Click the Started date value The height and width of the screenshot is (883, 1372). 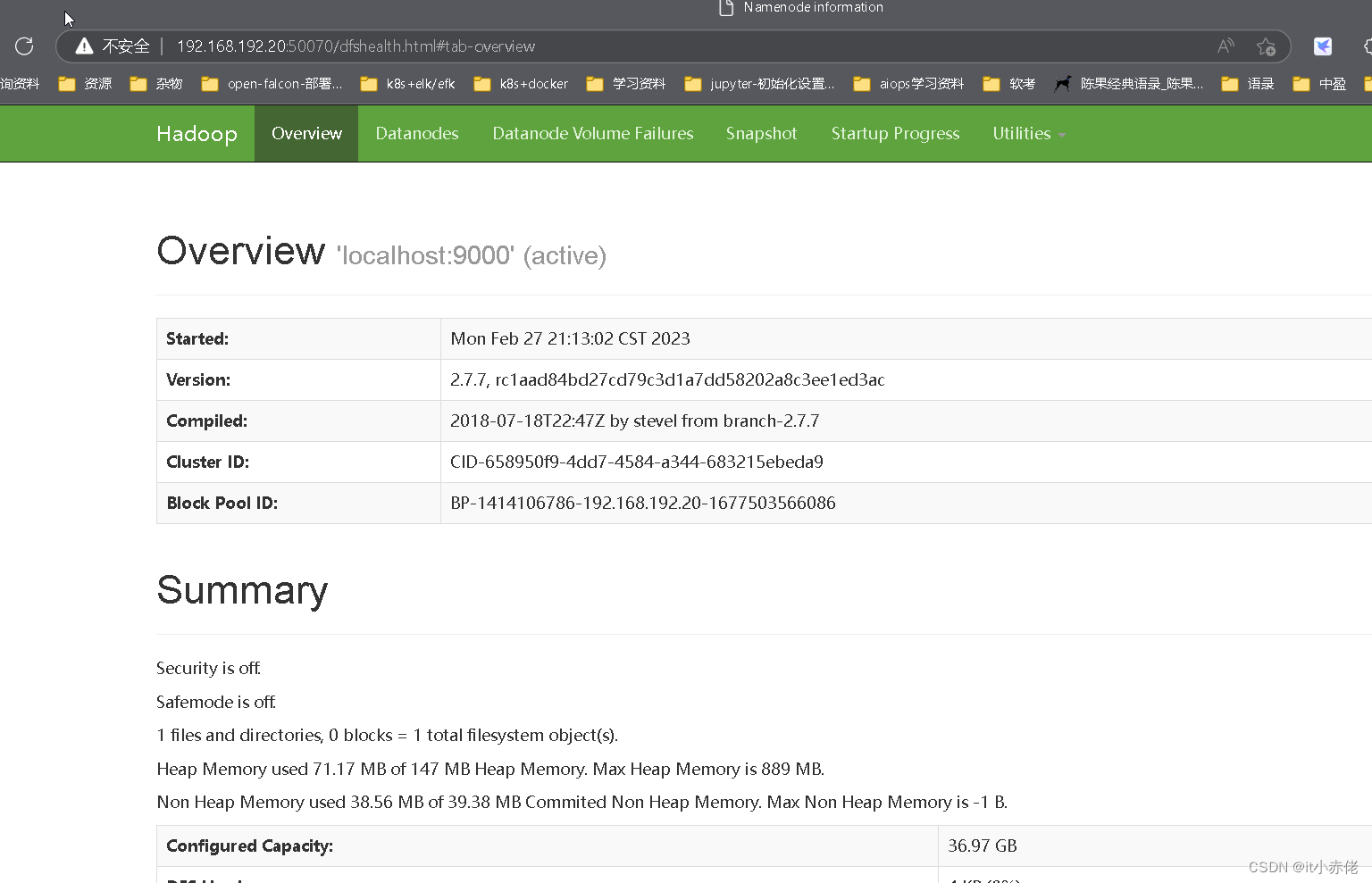(570, 339)
